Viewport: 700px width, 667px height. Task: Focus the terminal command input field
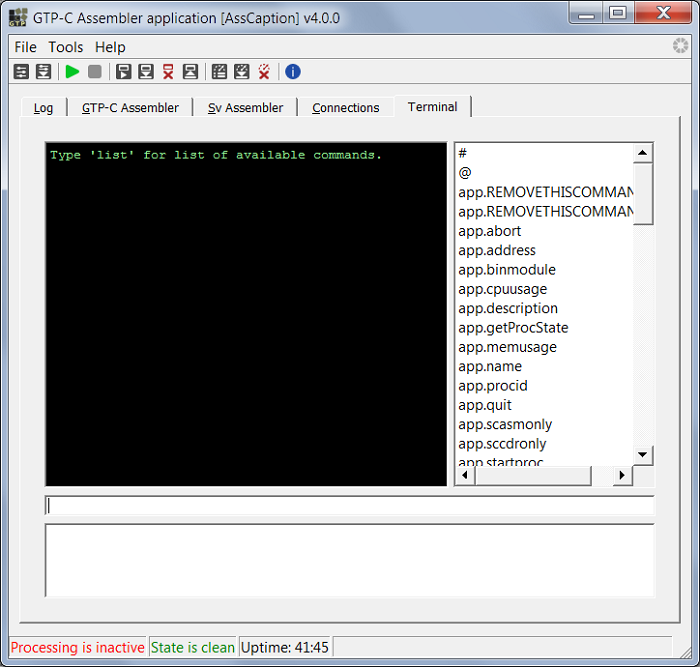[x=350, y=505]
